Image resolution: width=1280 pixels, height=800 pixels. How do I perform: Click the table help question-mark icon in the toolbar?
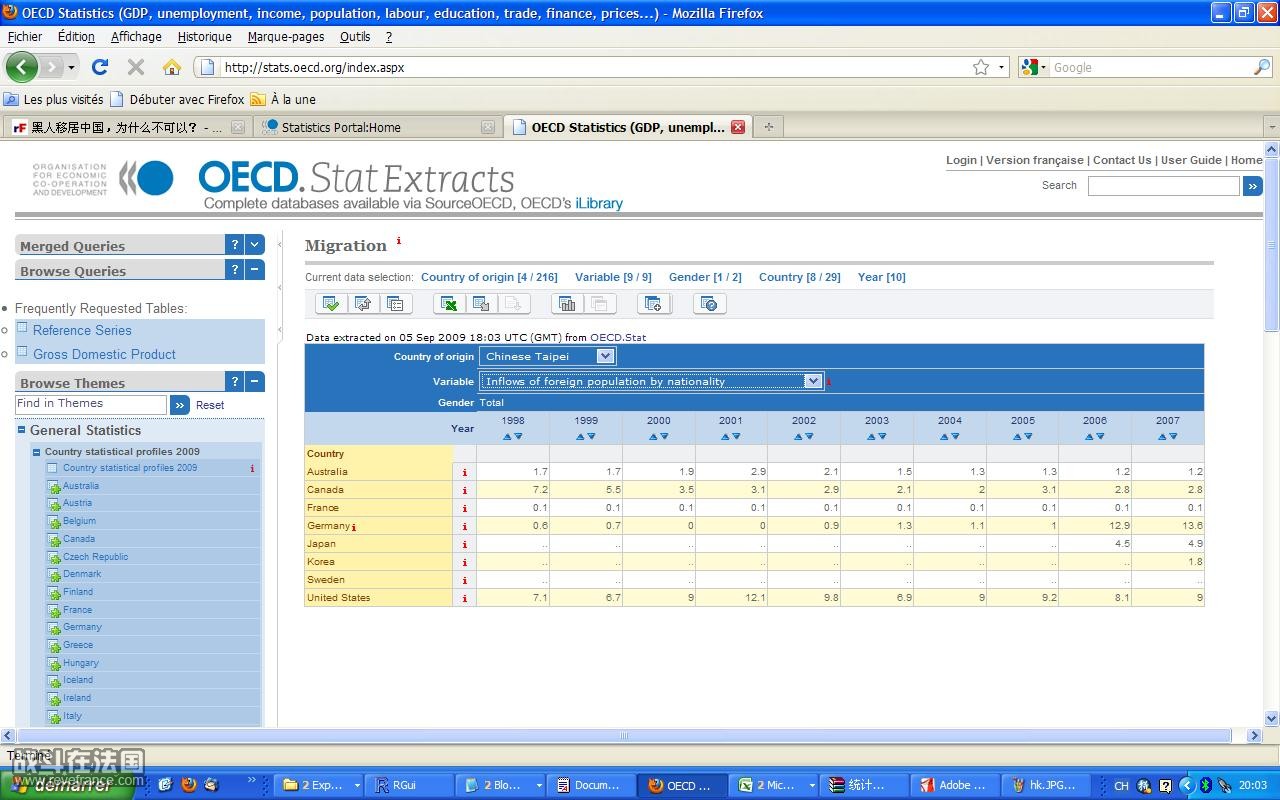pyautogui.click(x=709, y=304)
